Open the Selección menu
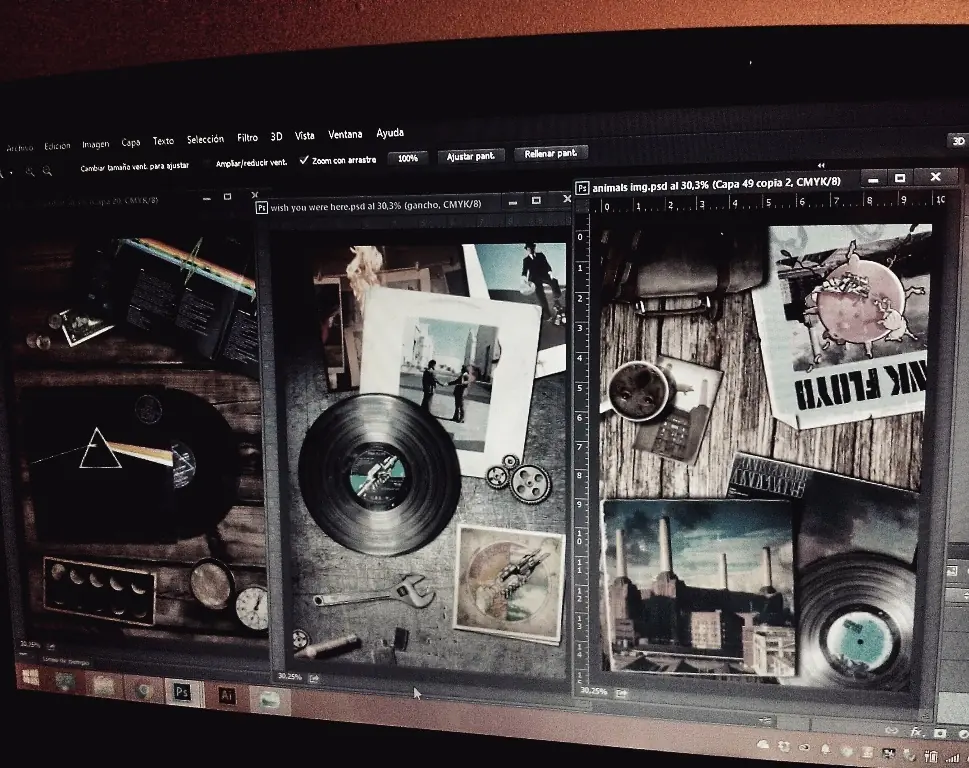The height and width of the screenshot is (768, 969). pyautogui.click(x=205, y=139)
